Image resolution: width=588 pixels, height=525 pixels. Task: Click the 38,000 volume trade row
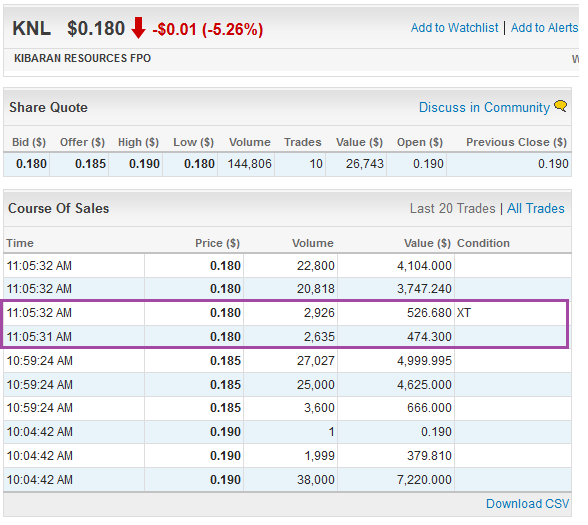[287, 480]
